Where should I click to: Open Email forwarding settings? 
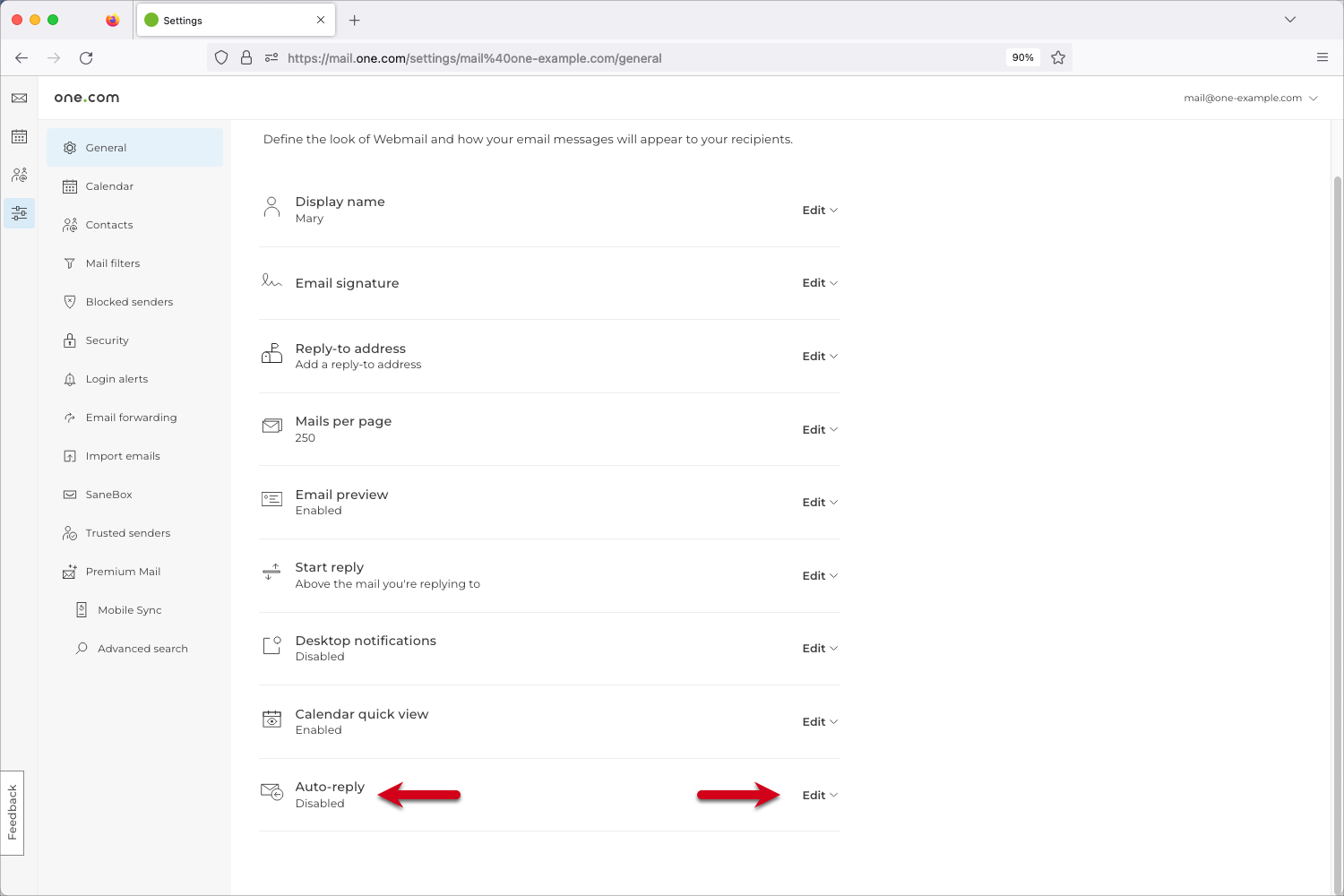click(131, 418)
